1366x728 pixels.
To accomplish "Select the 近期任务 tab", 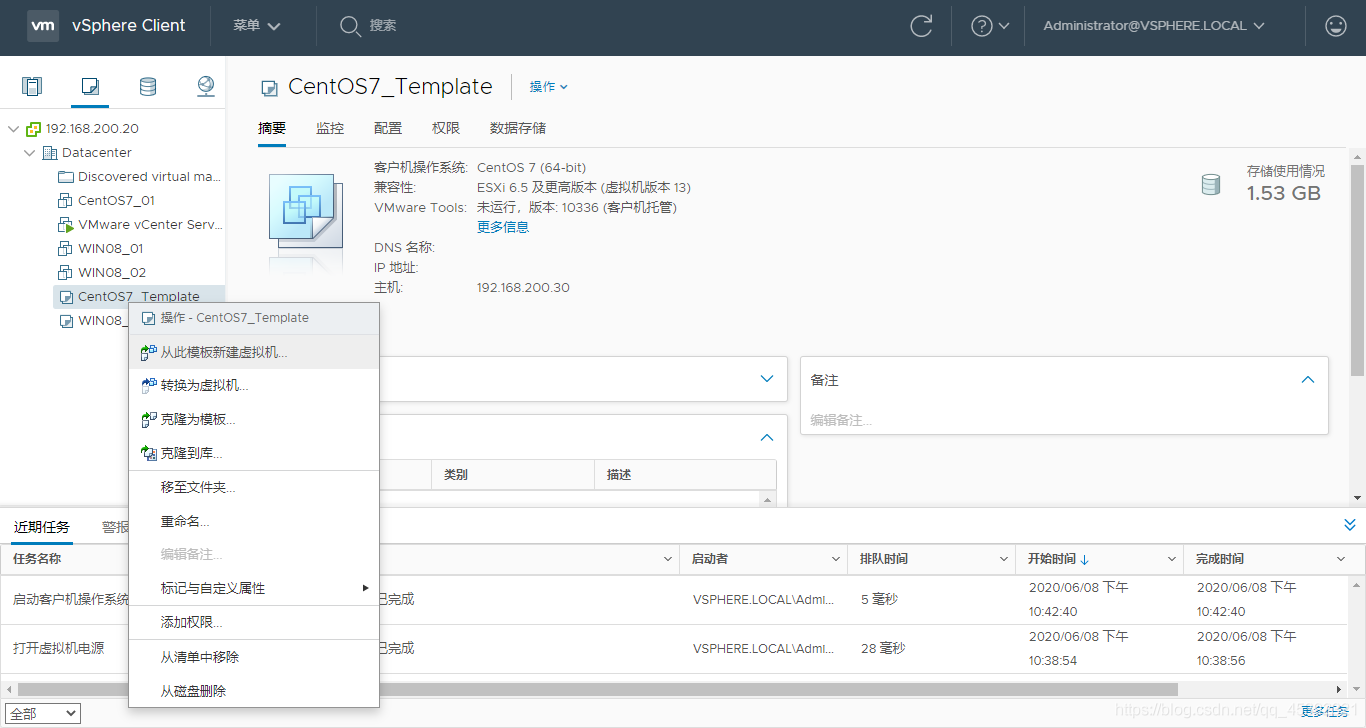I will point(42,527).
